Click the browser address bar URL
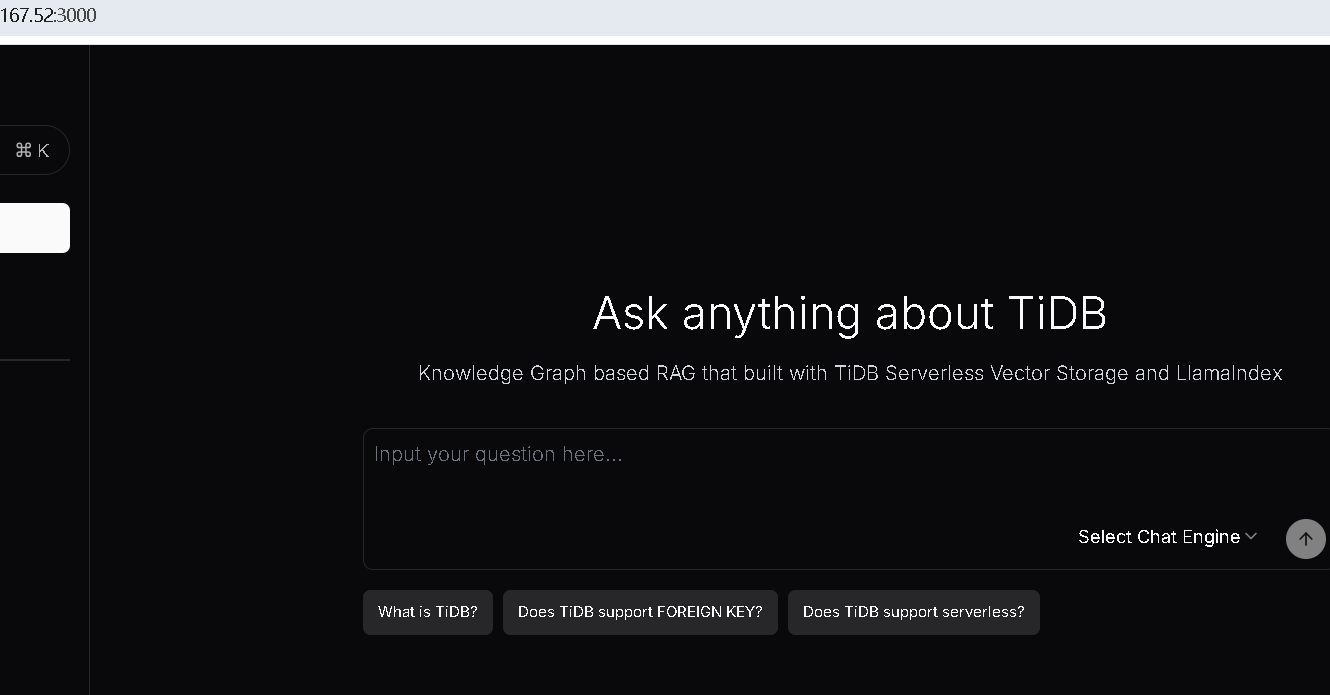Screen dimensions: 1330x695 click(48, 16)
